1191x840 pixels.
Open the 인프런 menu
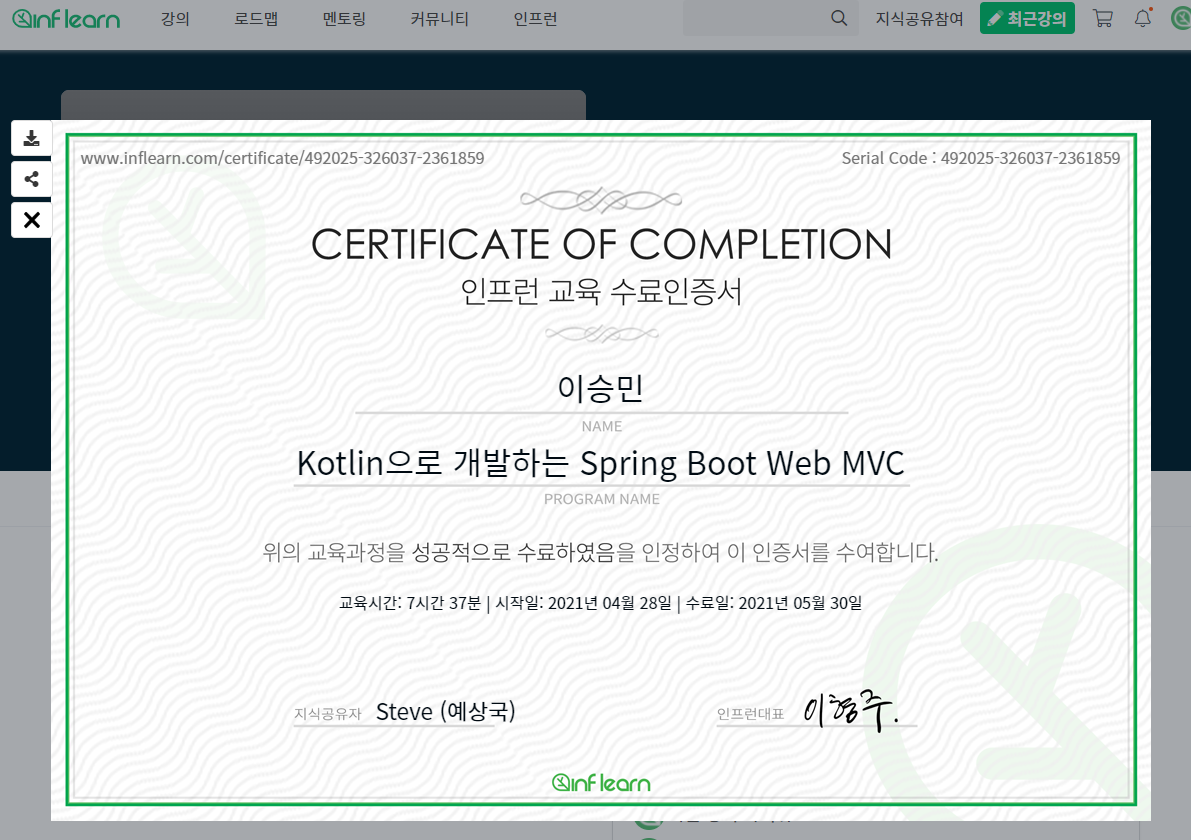(535, 19)
